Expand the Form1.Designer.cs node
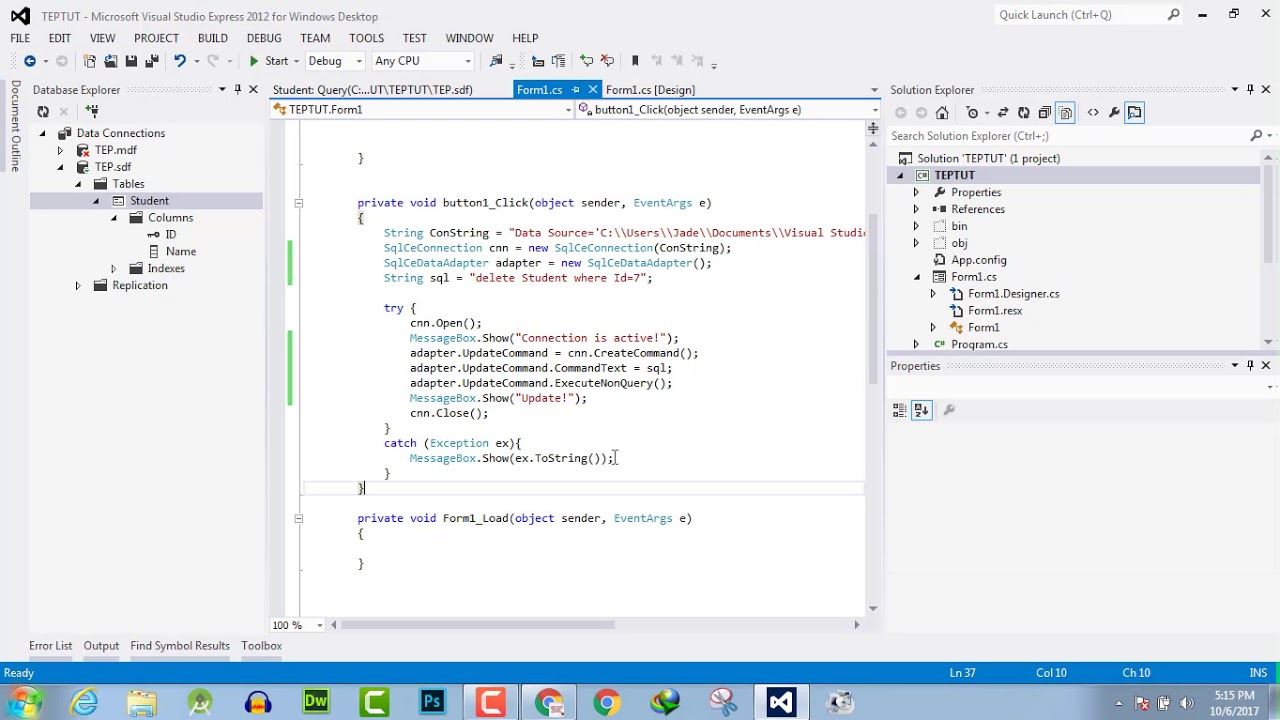The width and height of the screenshot is (1280, 720). pyautogui.click(x=933, y=294)
